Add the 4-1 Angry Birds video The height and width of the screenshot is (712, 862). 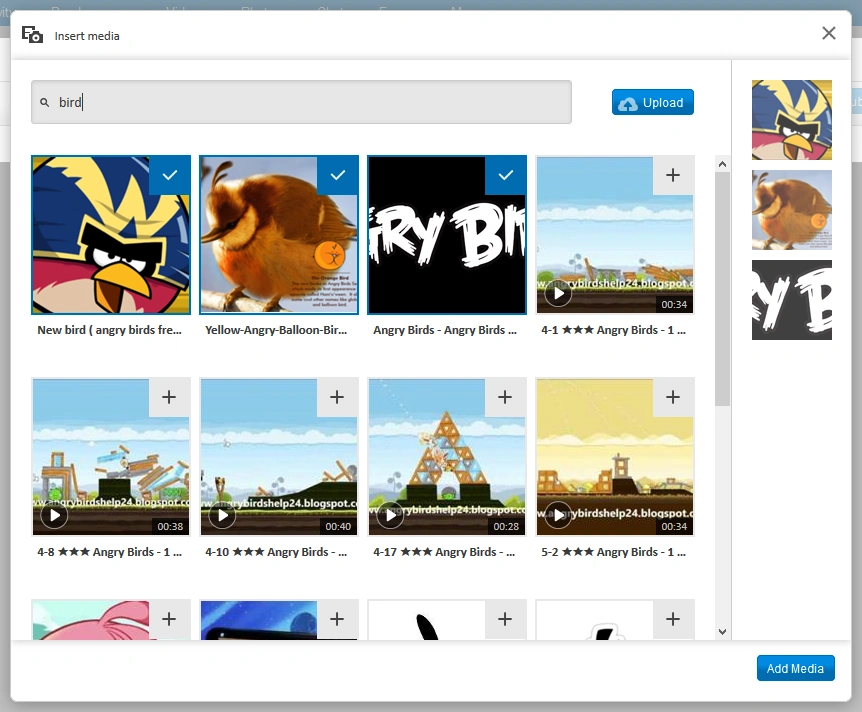click(673, 175)
